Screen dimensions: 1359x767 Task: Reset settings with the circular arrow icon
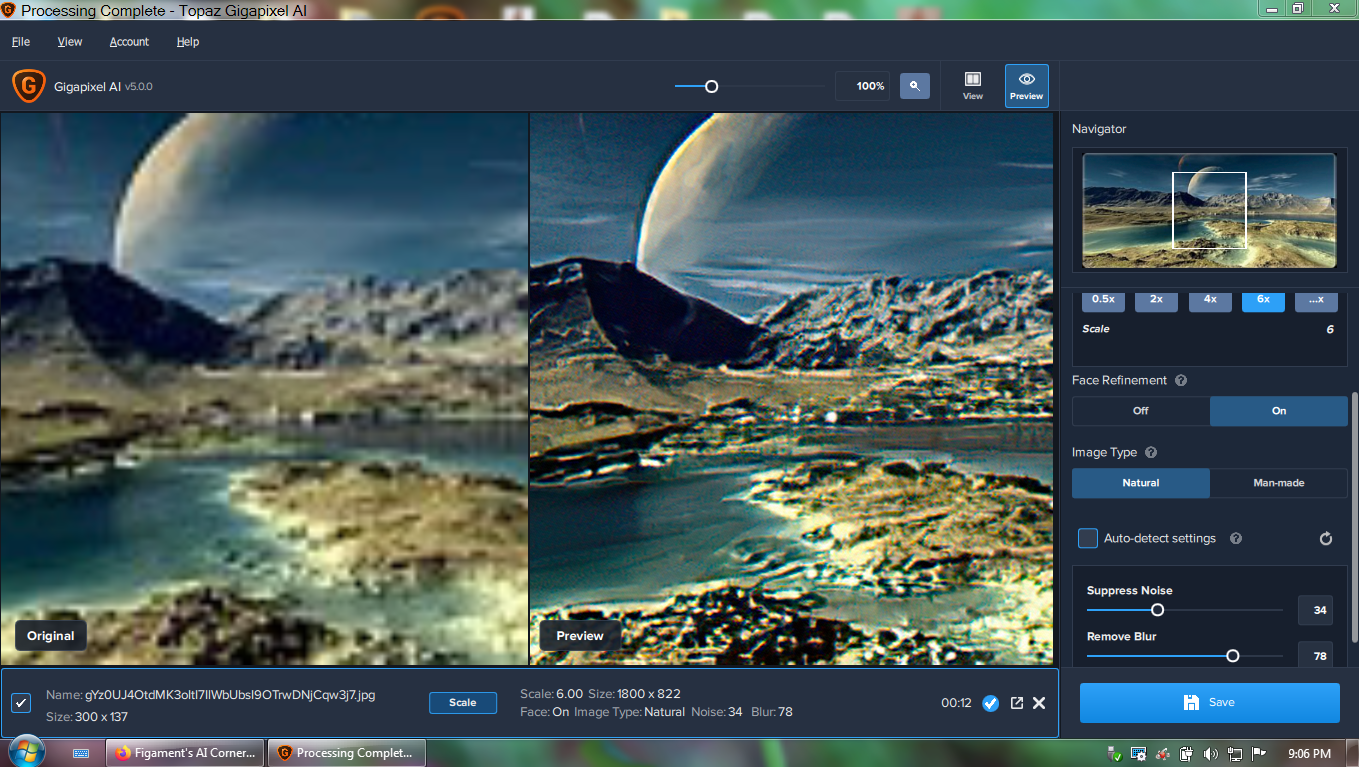tap(1326, 538)
